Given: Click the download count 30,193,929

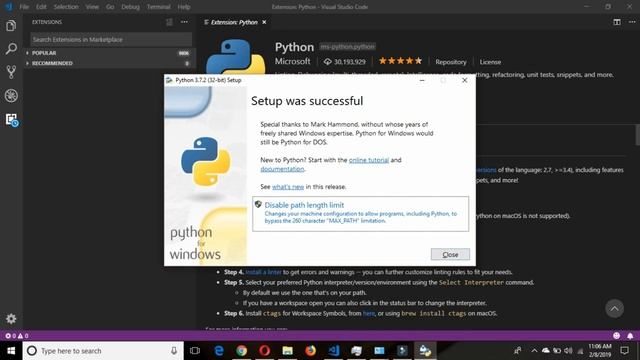Looking at the screenshot, I should (x=345, y=62).
